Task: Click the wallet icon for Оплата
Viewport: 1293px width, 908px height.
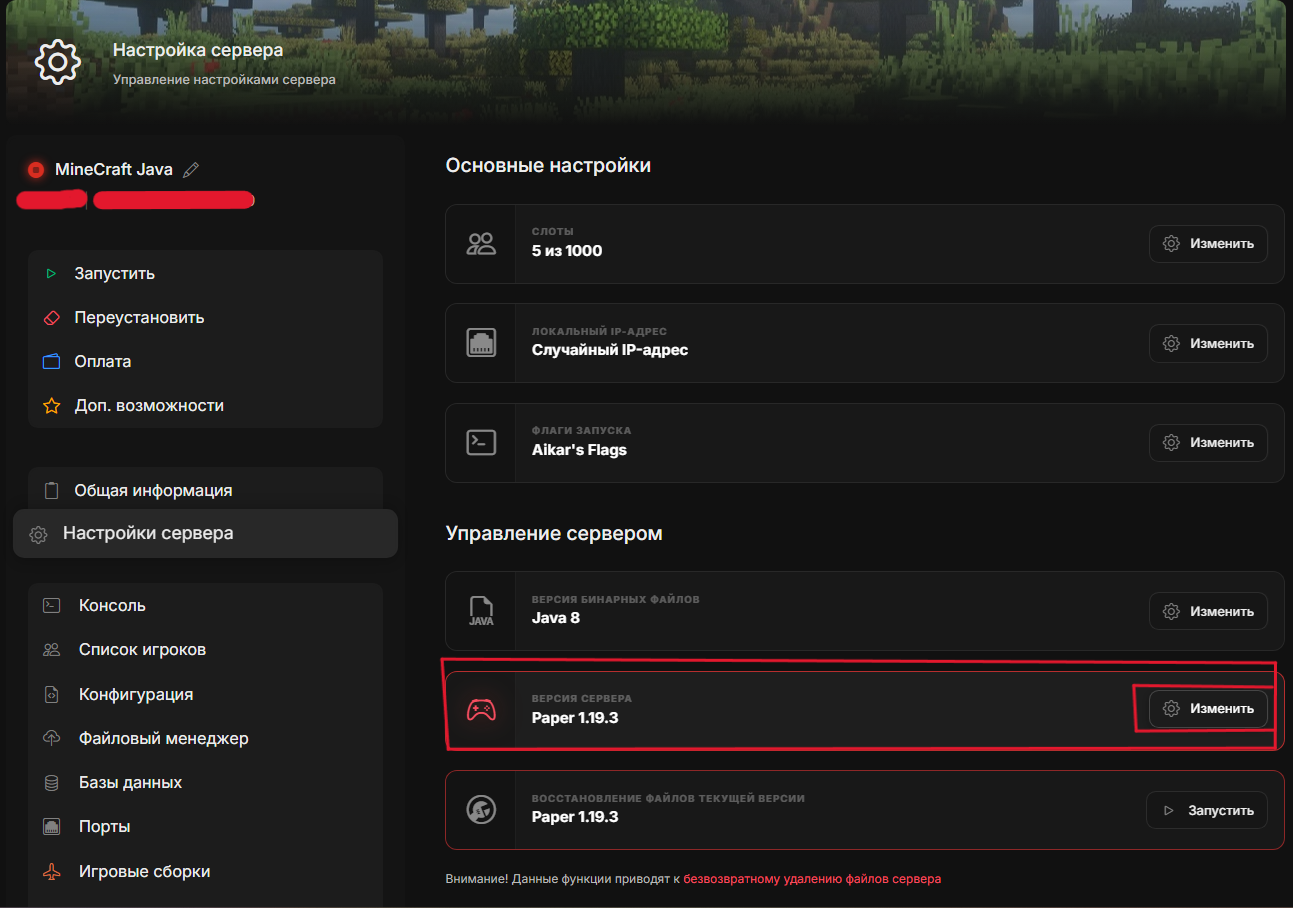Action: click(52, 361)
